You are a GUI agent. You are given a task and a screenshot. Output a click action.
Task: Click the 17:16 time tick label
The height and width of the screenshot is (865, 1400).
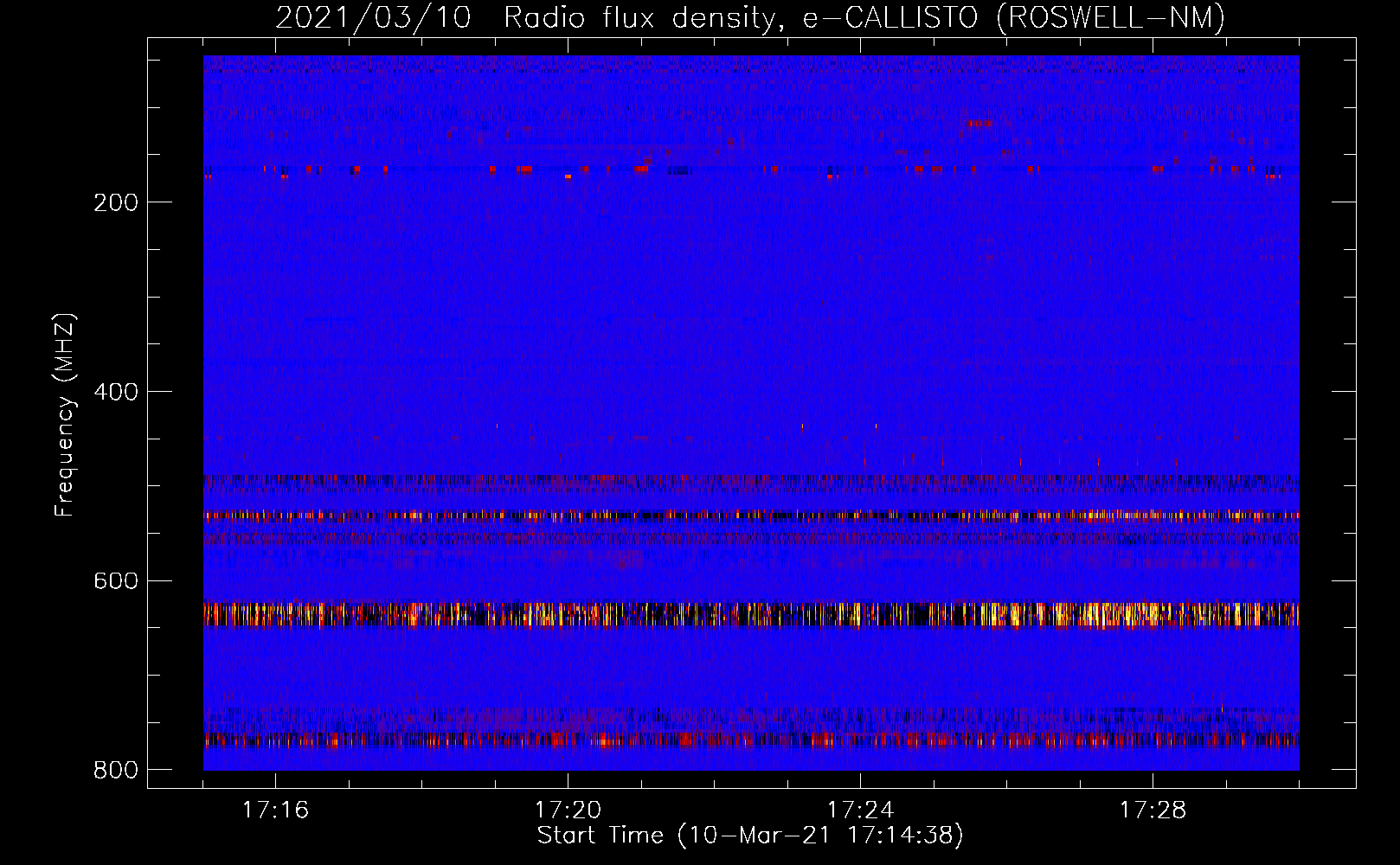(x=275, y=810)
